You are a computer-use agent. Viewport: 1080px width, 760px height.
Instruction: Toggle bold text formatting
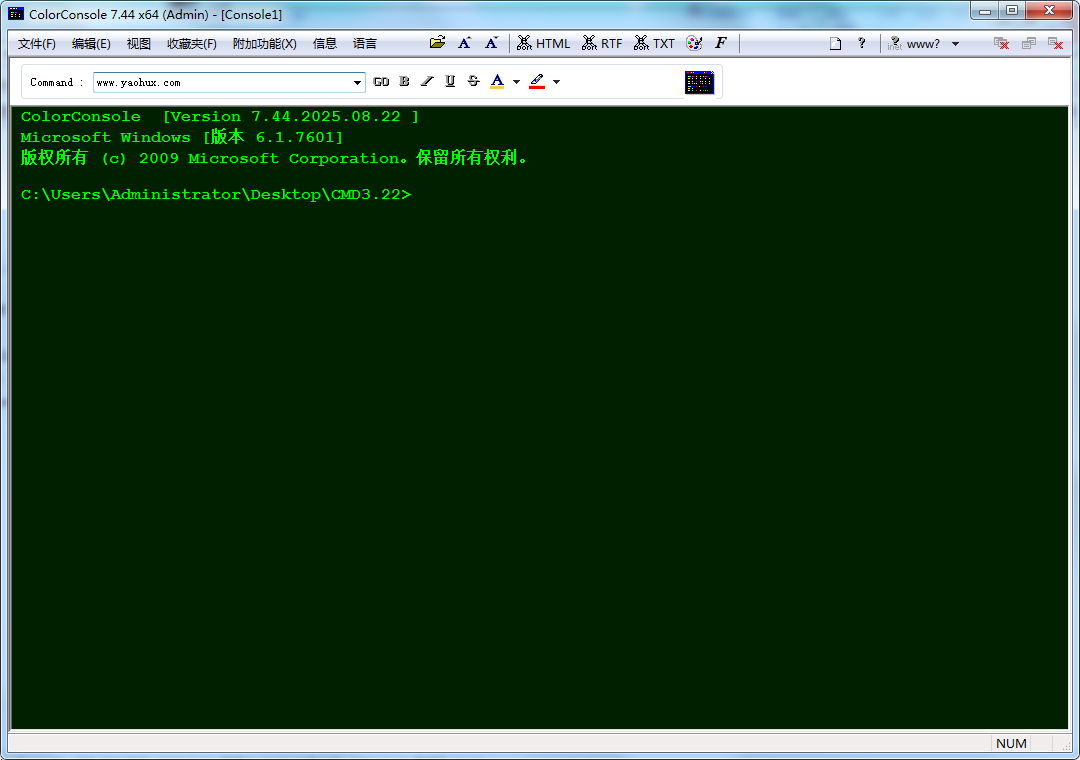(x=404, y=82)
